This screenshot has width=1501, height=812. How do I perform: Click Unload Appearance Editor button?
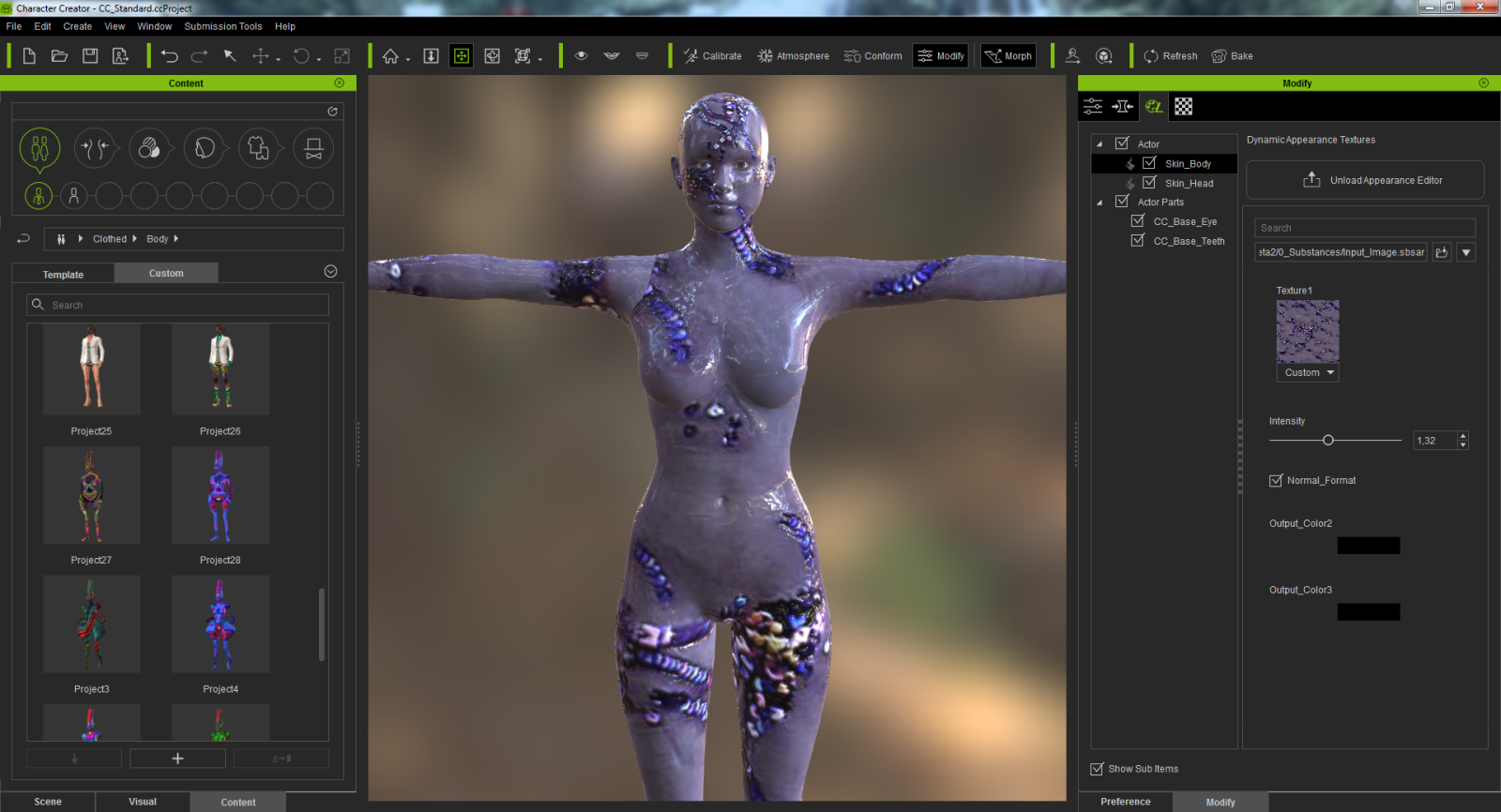tap(1365, 180)
